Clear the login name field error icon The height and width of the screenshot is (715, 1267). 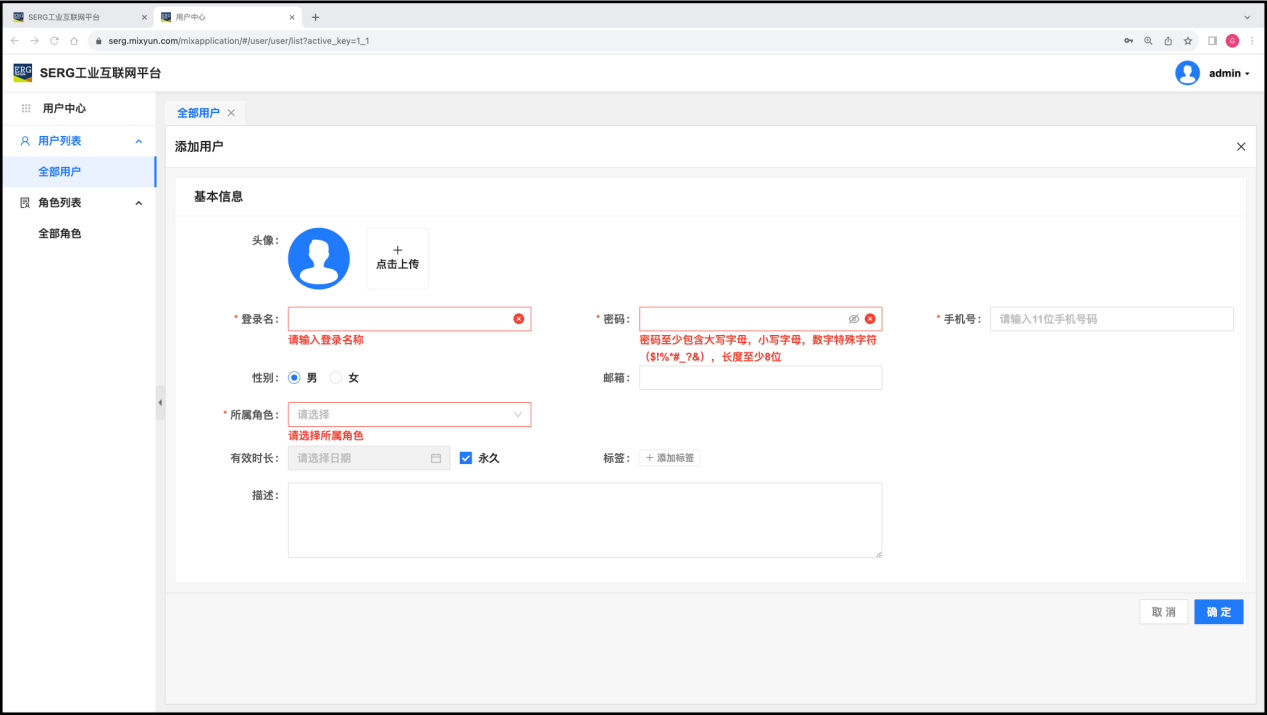click(518, 319)
